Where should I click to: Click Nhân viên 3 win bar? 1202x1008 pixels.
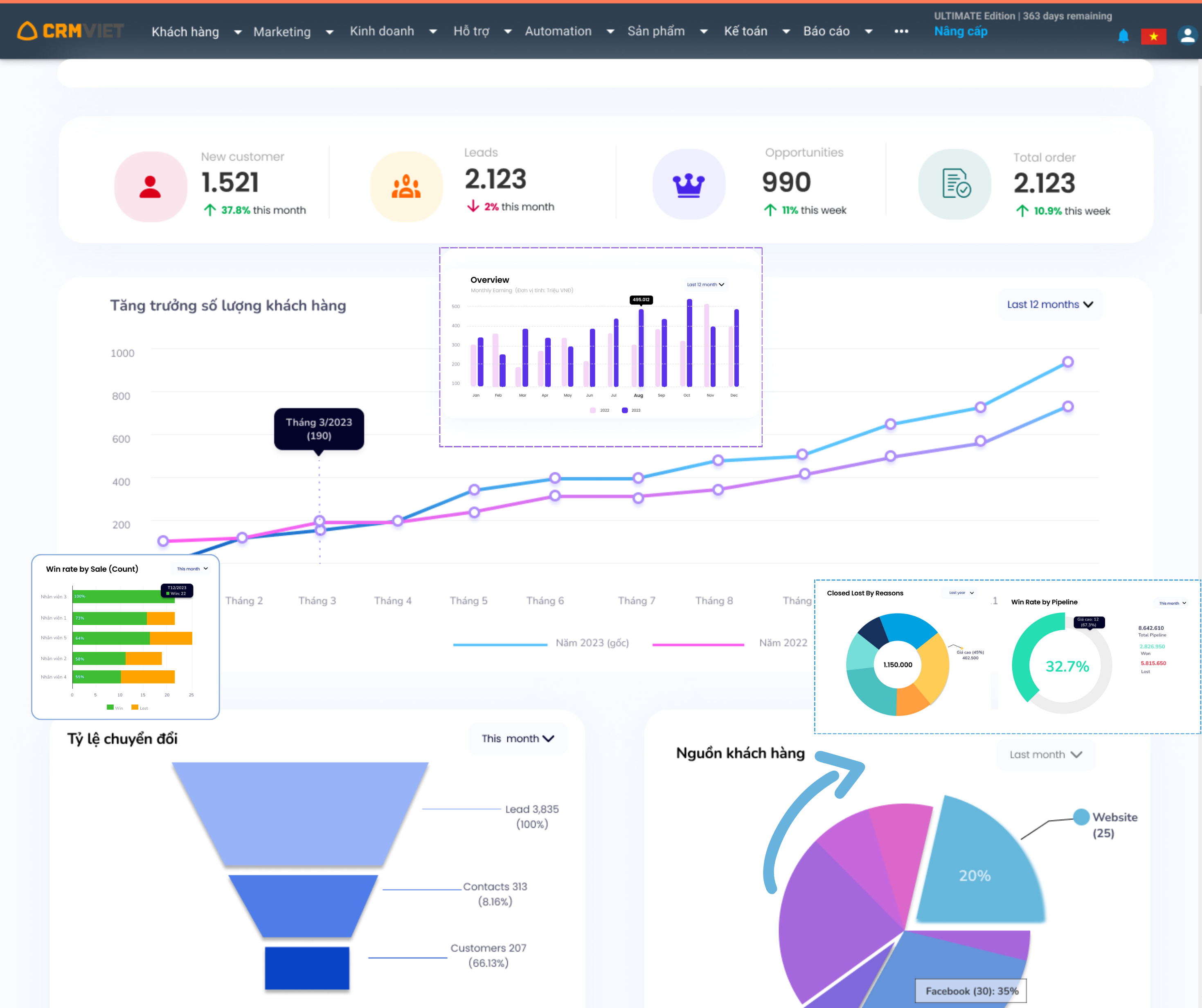coord(124,596)
